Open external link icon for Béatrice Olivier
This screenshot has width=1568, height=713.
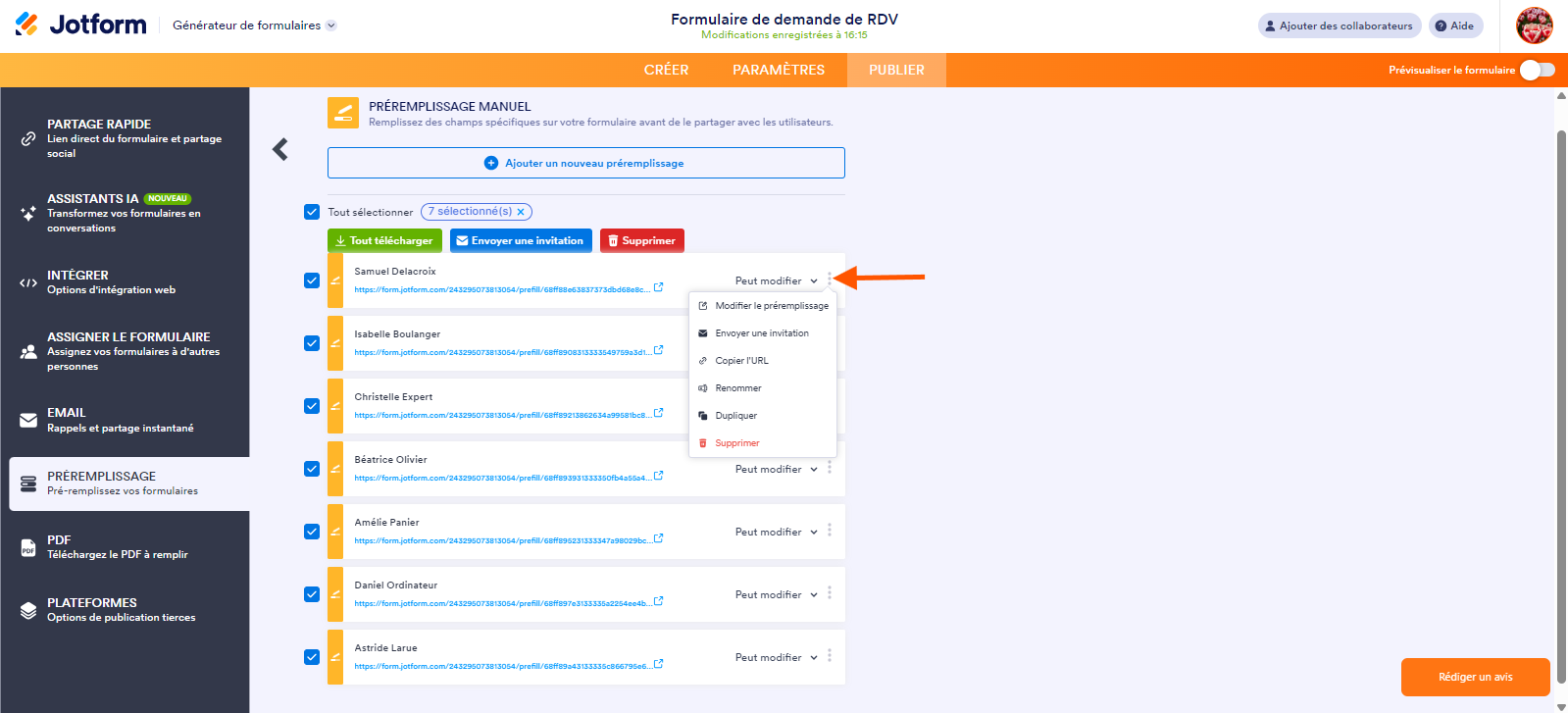(659, 476)
